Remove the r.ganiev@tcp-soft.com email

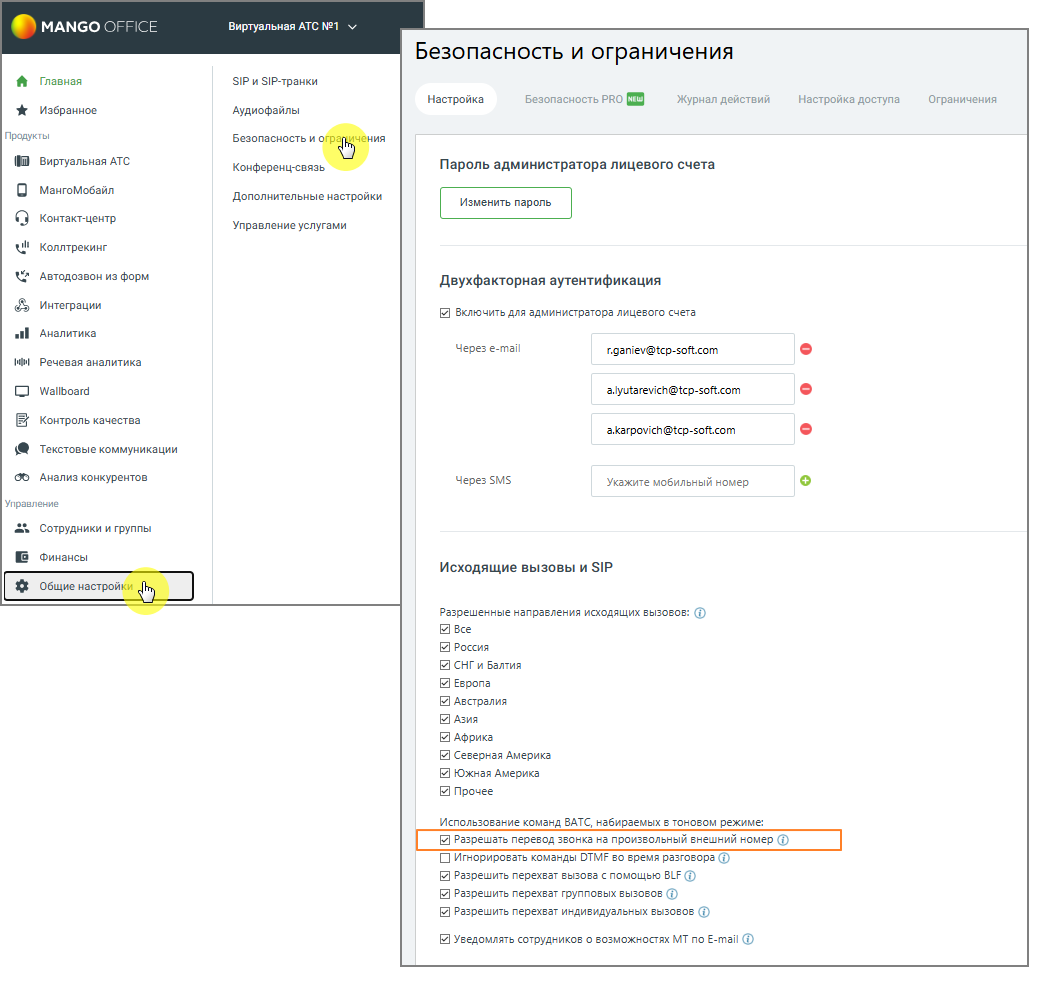click(807, 350)
